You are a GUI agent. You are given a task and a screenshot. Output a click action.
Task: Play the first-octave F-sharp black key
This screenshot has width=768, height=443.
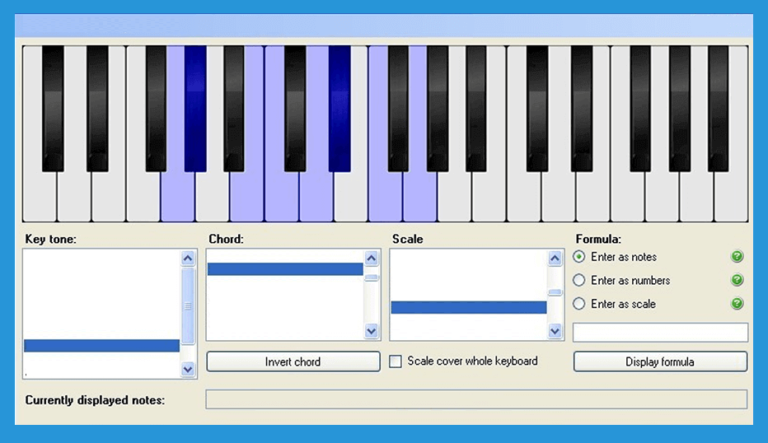[156, 109]
